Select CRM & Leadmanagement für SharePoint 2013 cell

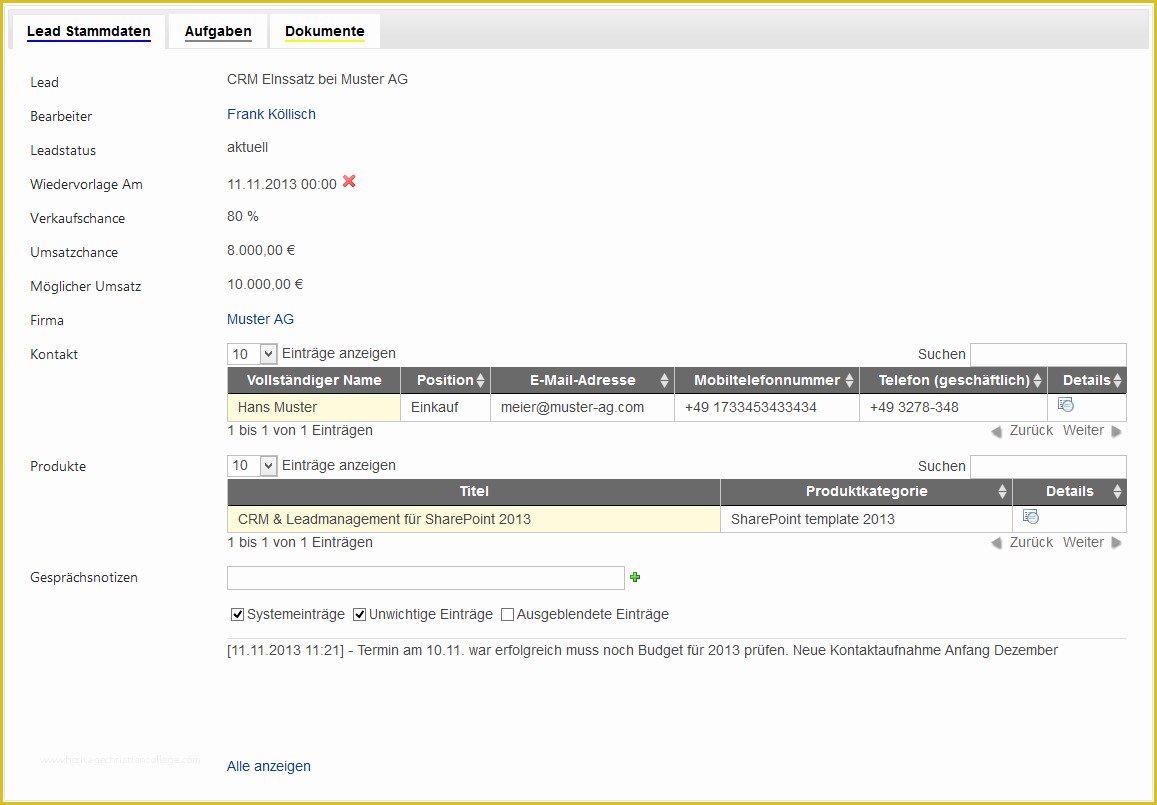474,519
